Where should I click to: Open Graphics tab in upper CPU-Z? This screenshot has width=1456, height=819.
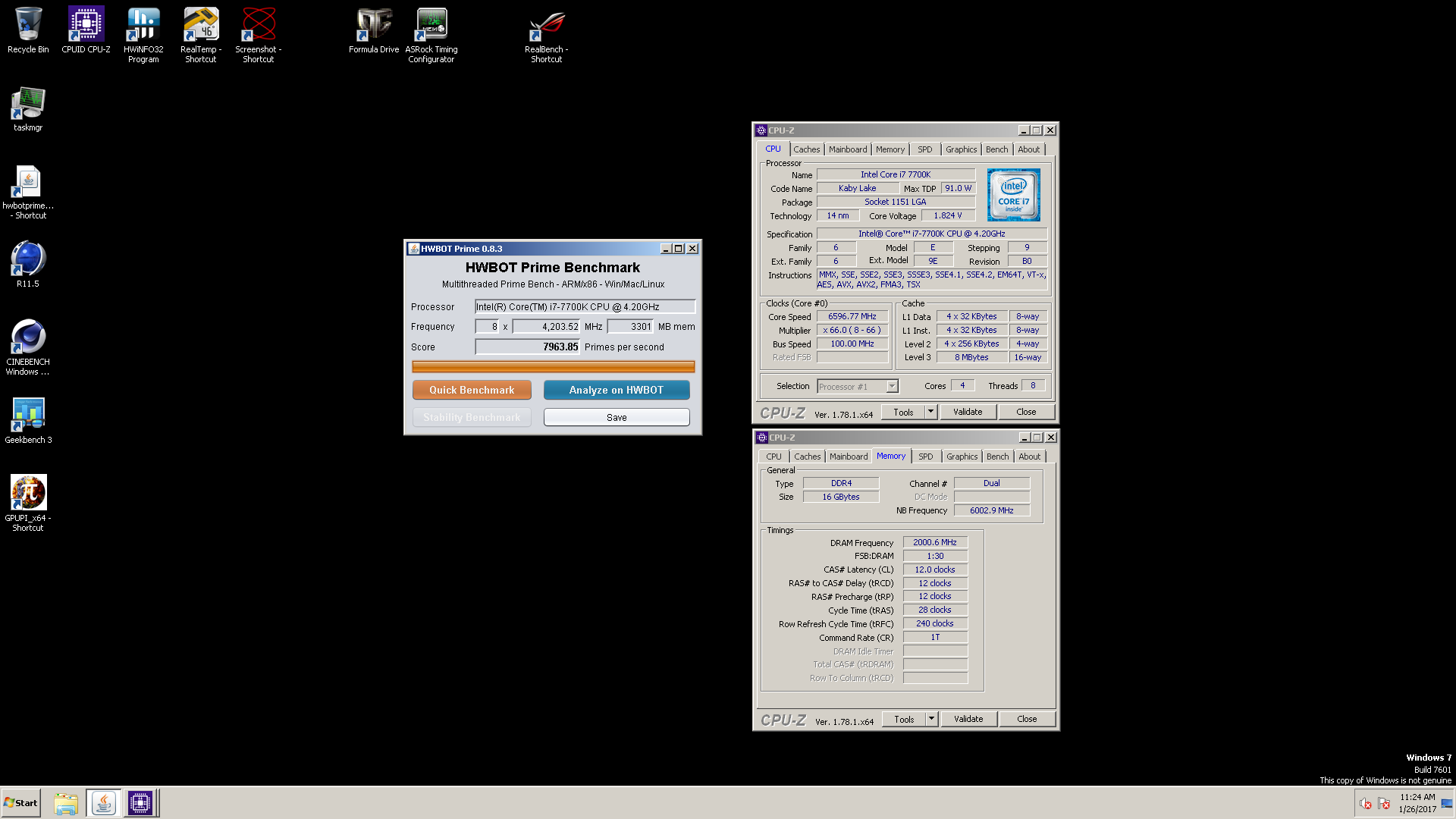[962, 149]
